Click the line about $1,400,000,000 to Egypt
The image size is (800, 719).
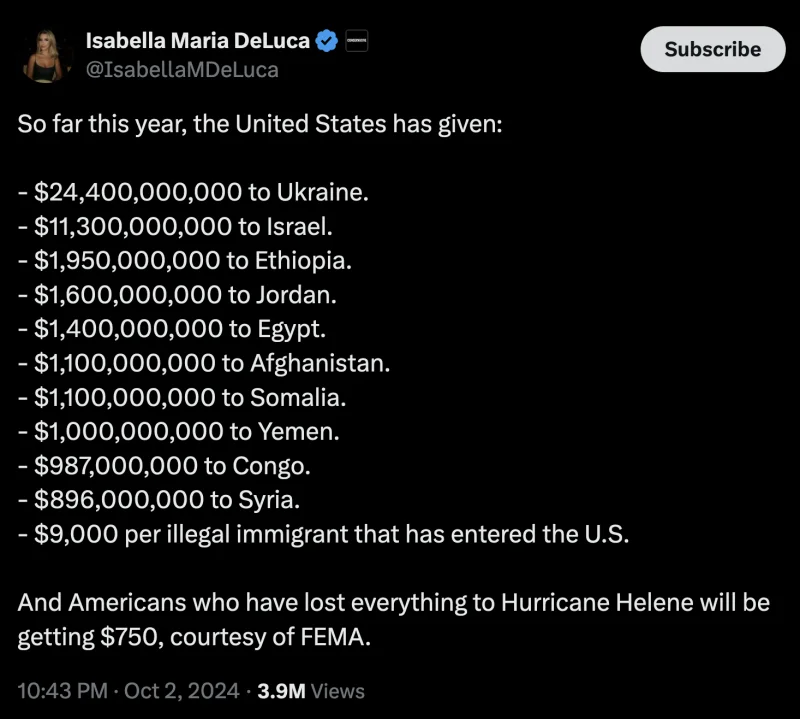click(171, 329)
